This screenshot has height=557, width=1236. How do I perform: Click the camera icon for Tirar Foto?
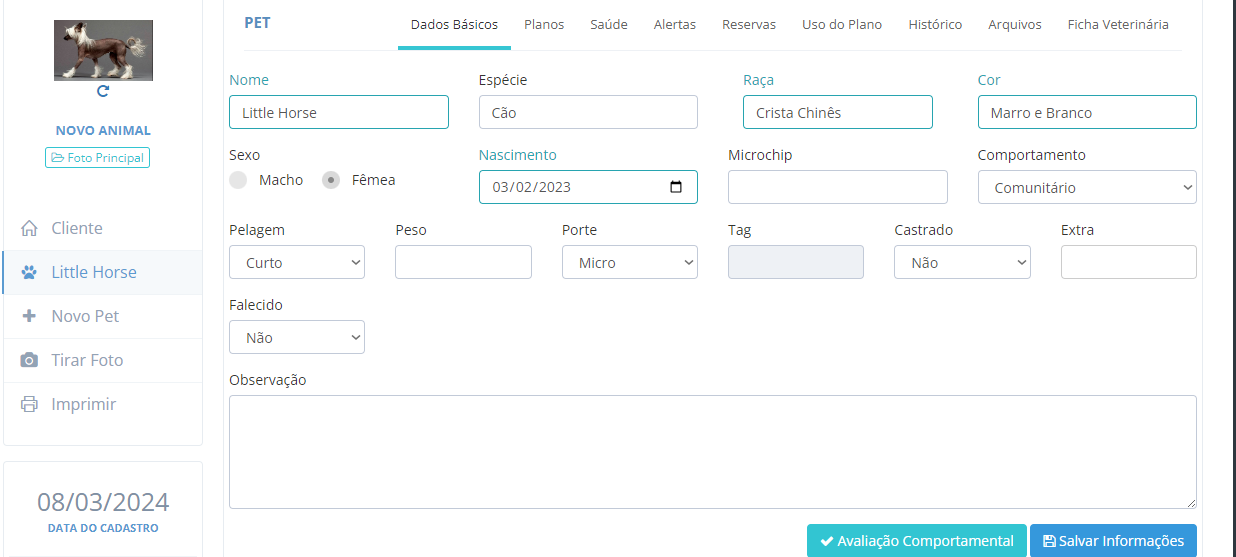point(29,360)
